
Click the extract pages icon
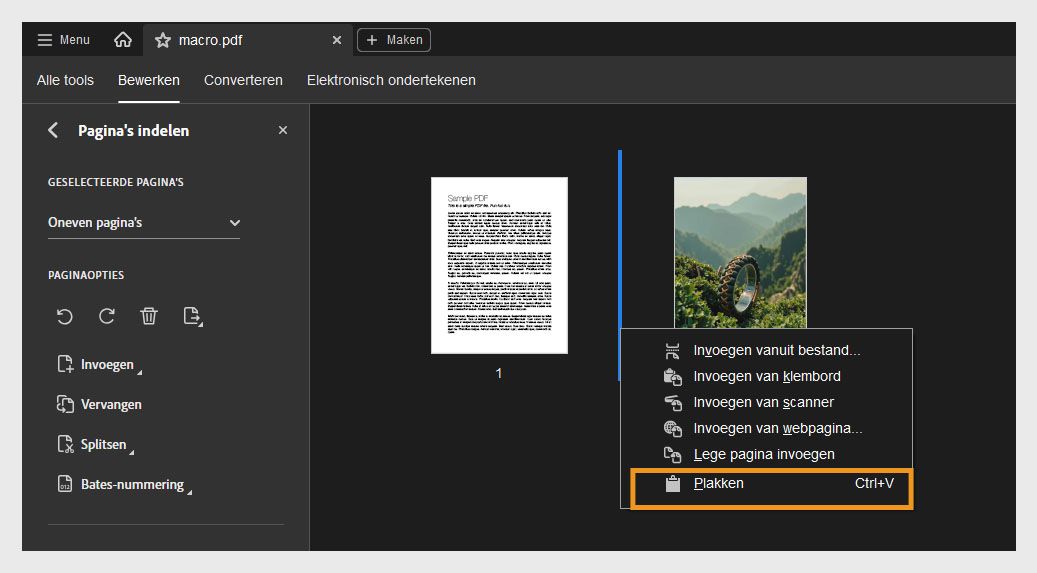192,316
